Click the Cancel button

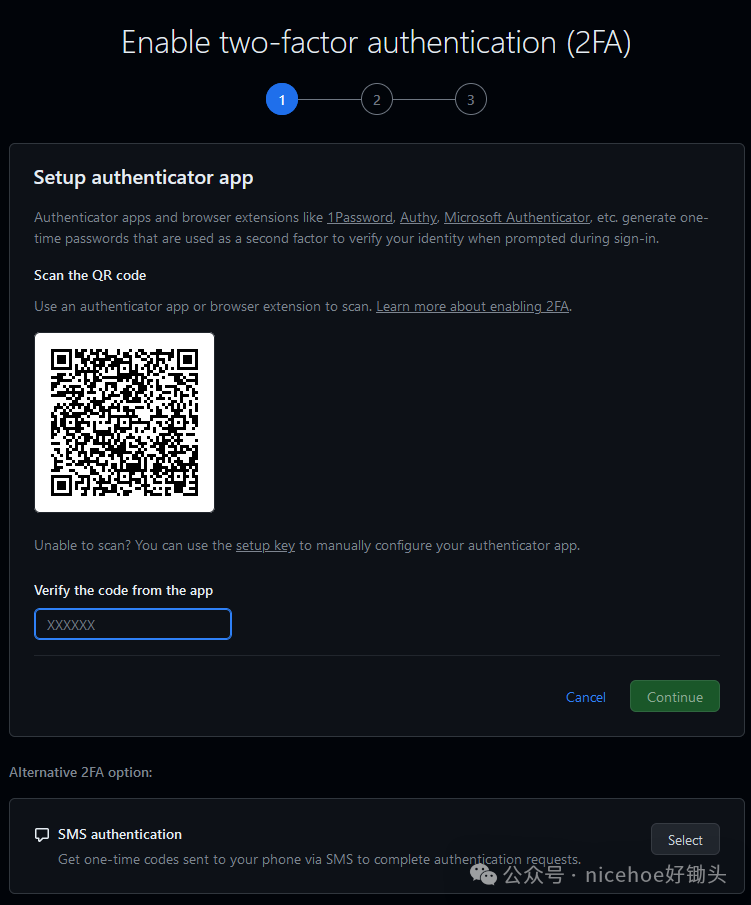pos(585,696)
